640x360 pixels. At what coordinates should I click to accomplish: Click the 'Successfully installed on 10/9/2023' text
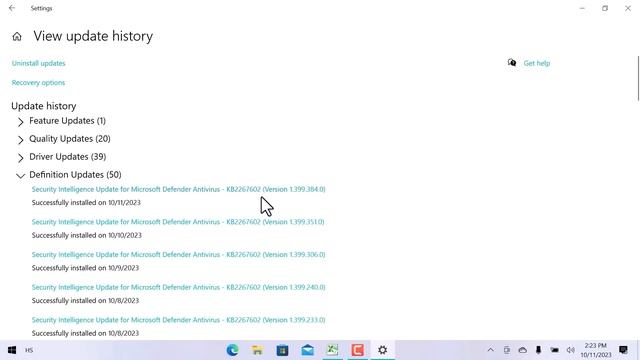point(85,268)
